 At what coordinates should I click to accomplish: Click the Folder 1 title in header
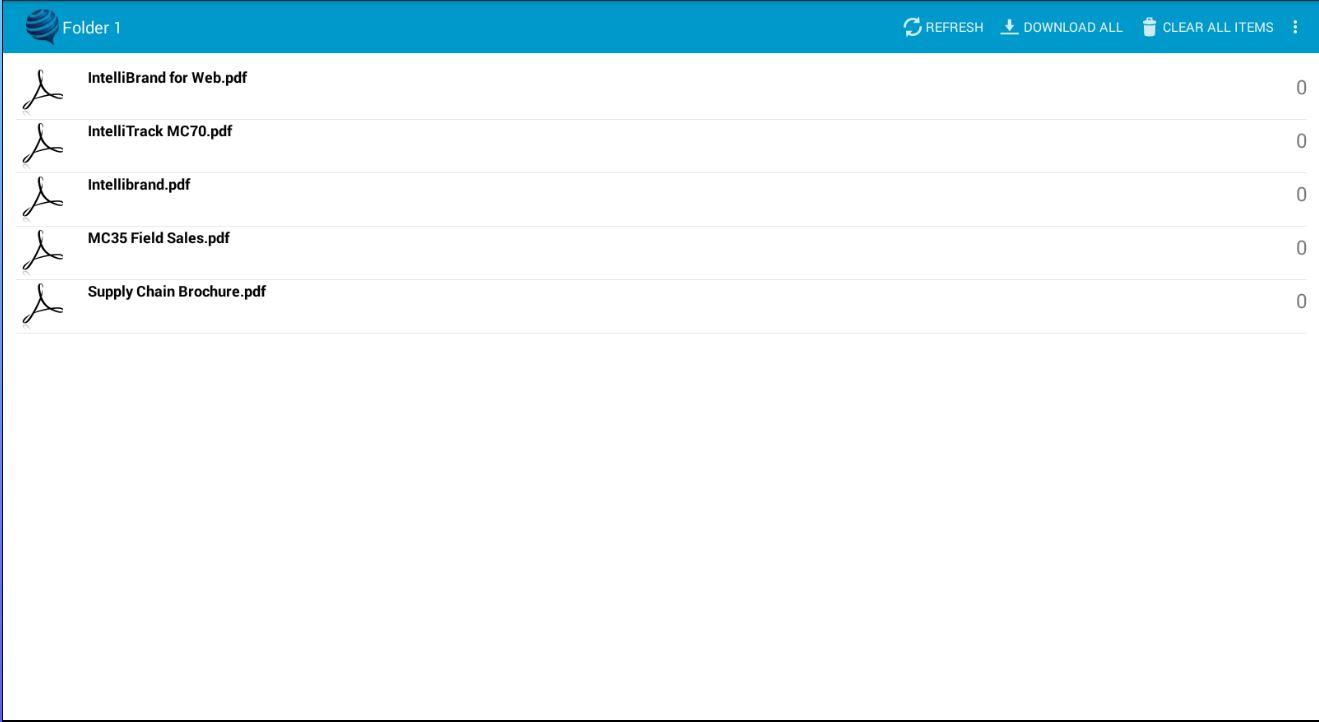92,28
